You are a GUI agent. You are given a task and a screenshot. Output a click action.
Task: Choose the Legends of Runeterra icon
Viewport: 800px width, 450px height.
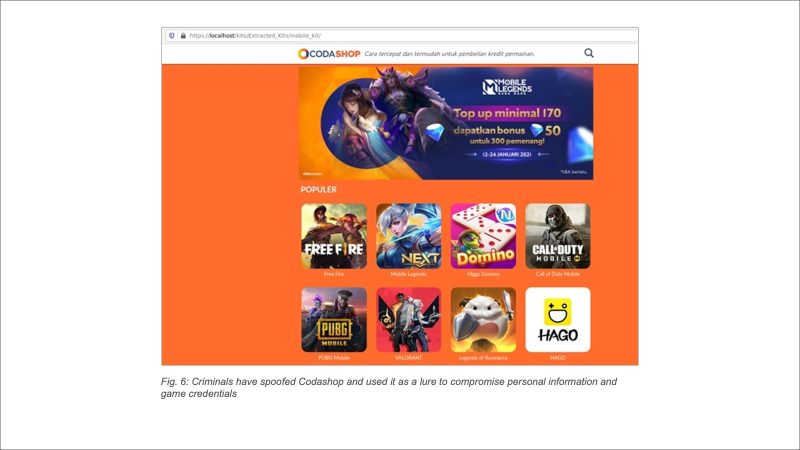pos(483,319)
